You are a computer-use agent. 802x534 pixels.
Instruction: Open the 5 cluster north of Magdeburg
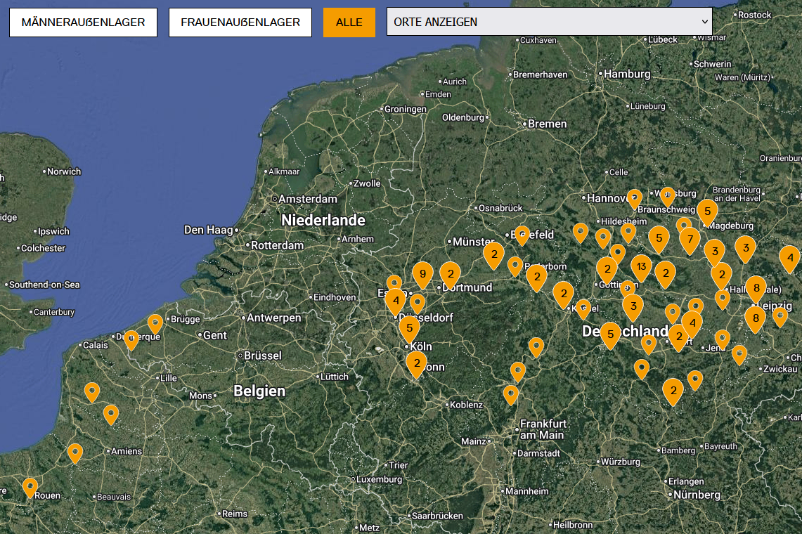click(707, 211)
